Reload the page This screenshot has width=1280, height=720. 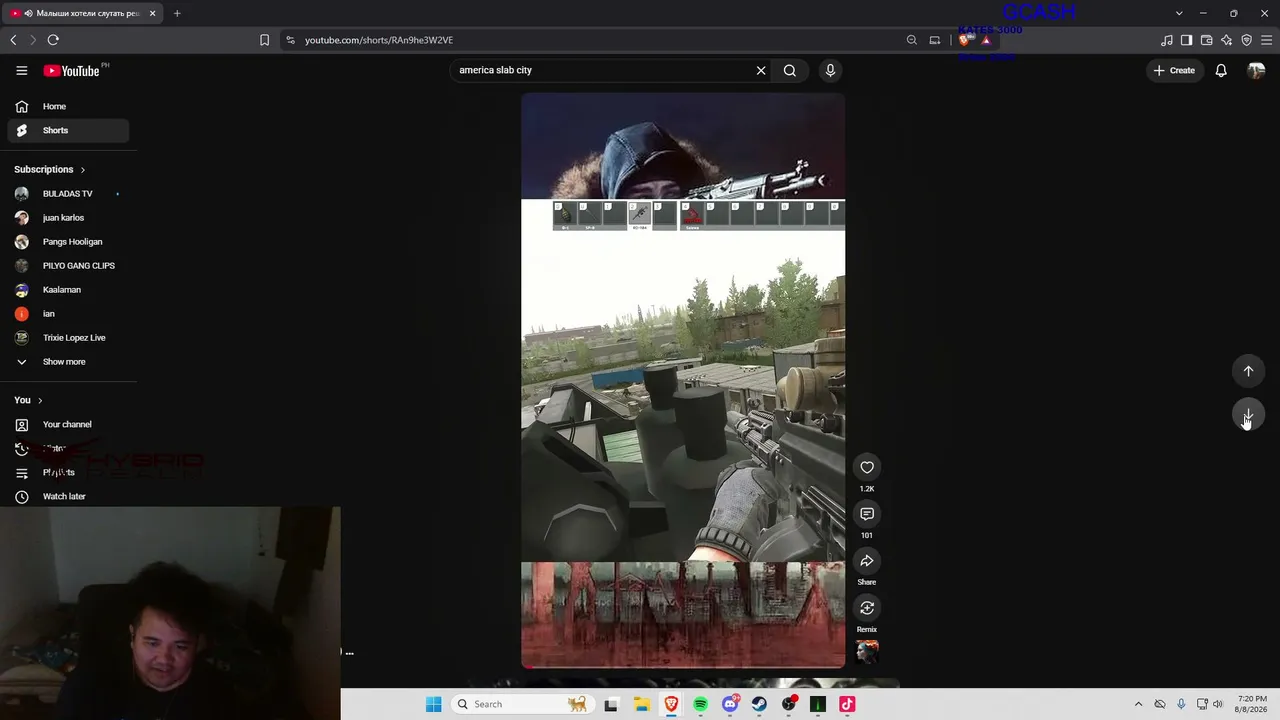click(x=53, y=40)
